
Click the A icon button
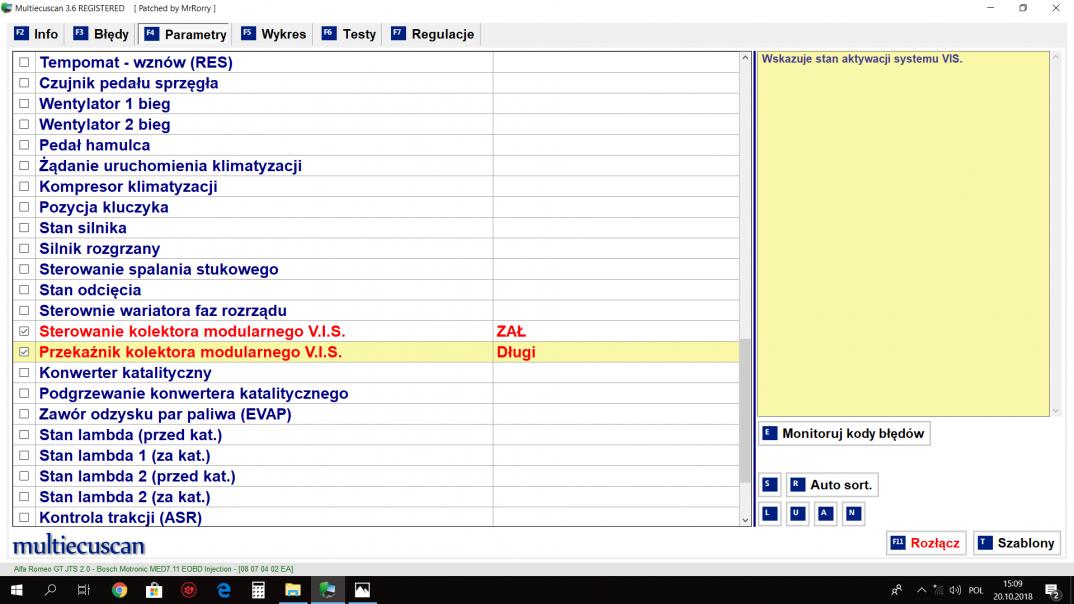(825, 514)
